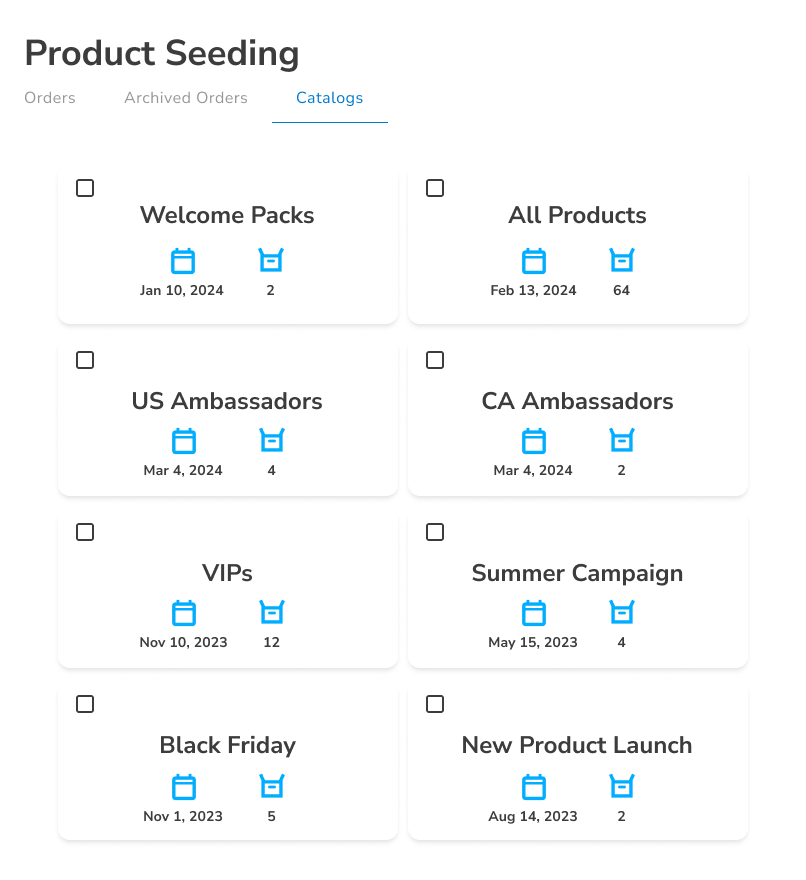Screen dimensions: 806x880
Task: Open the Archived Orders tab
Action: point(186,98)
